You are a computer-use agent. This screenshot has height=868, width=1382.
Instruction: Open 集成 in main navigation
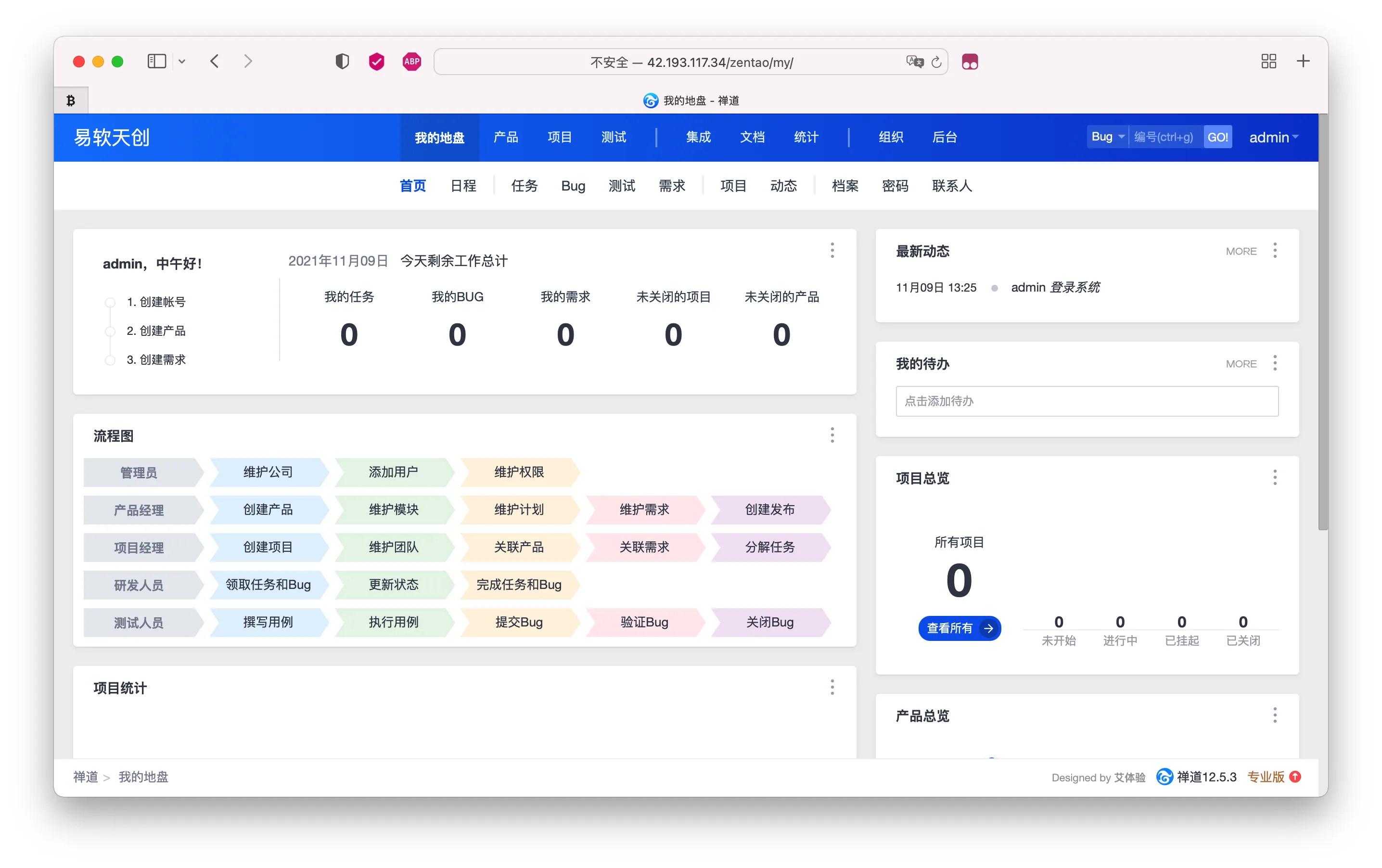click(x=699, y=138)
